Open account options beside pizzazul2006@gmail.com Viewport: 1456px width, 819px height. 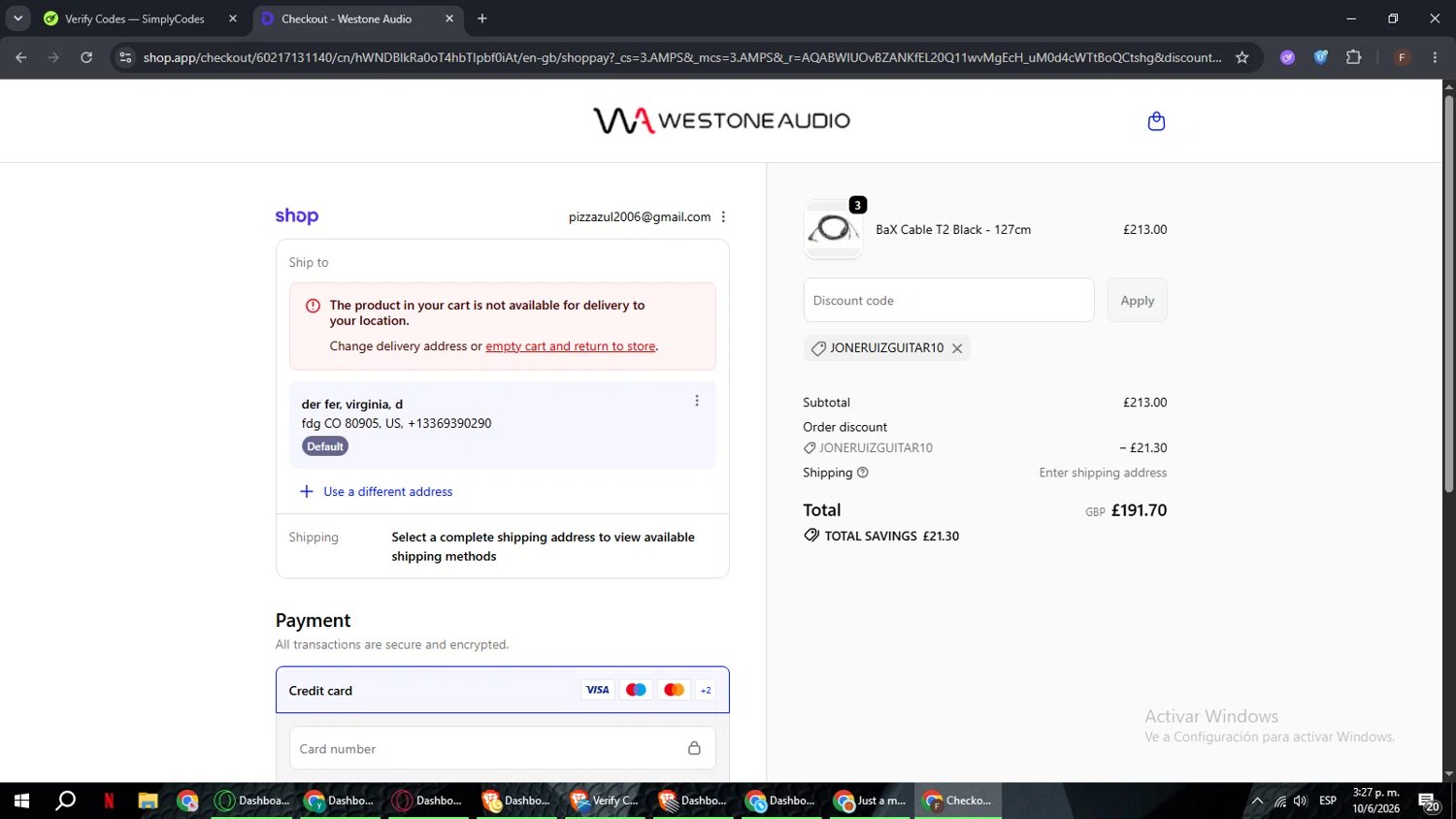coord(723,217)
